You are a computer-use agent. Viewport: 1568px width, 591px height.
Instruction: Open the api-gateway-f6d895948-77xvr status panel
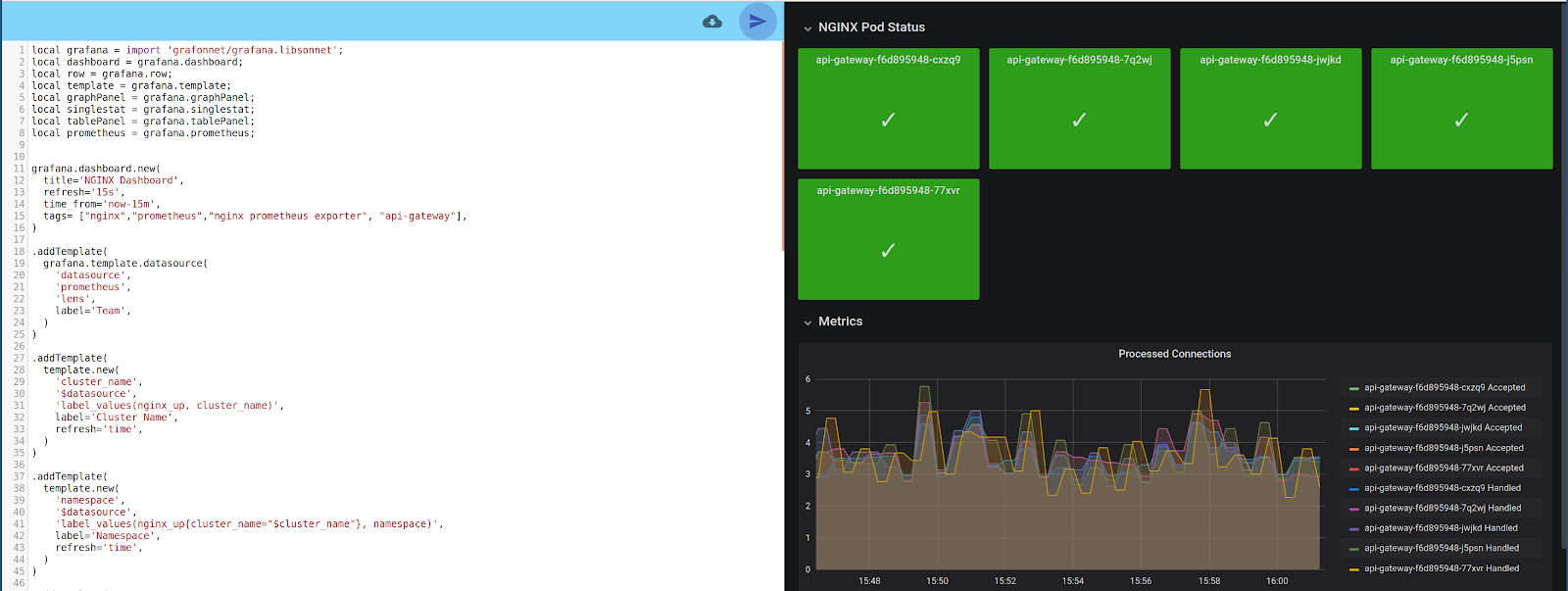point(888,239)
